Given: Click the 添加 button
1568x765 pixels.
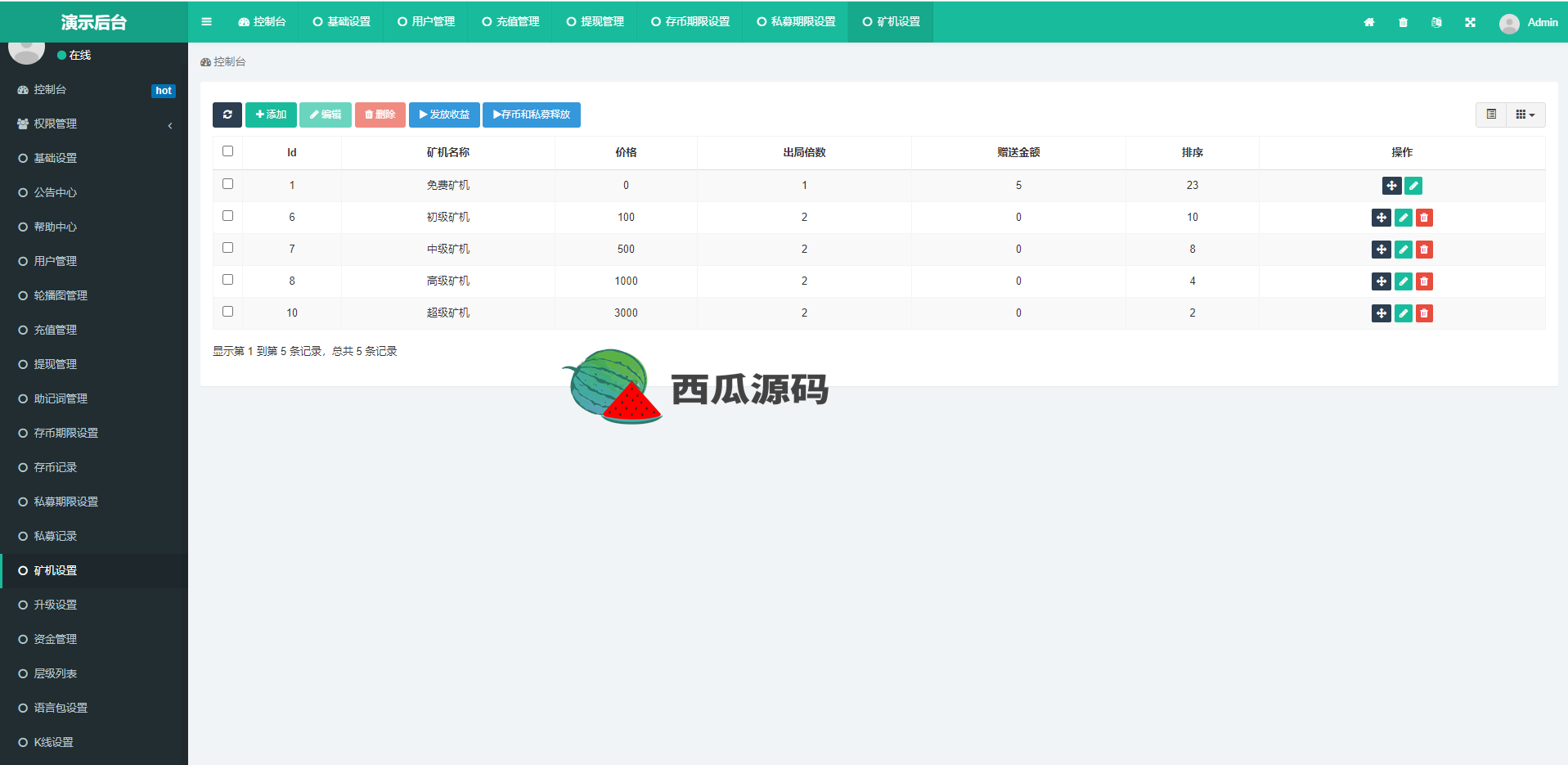Looking at the screenshot, I should click(x=271, y=115).
